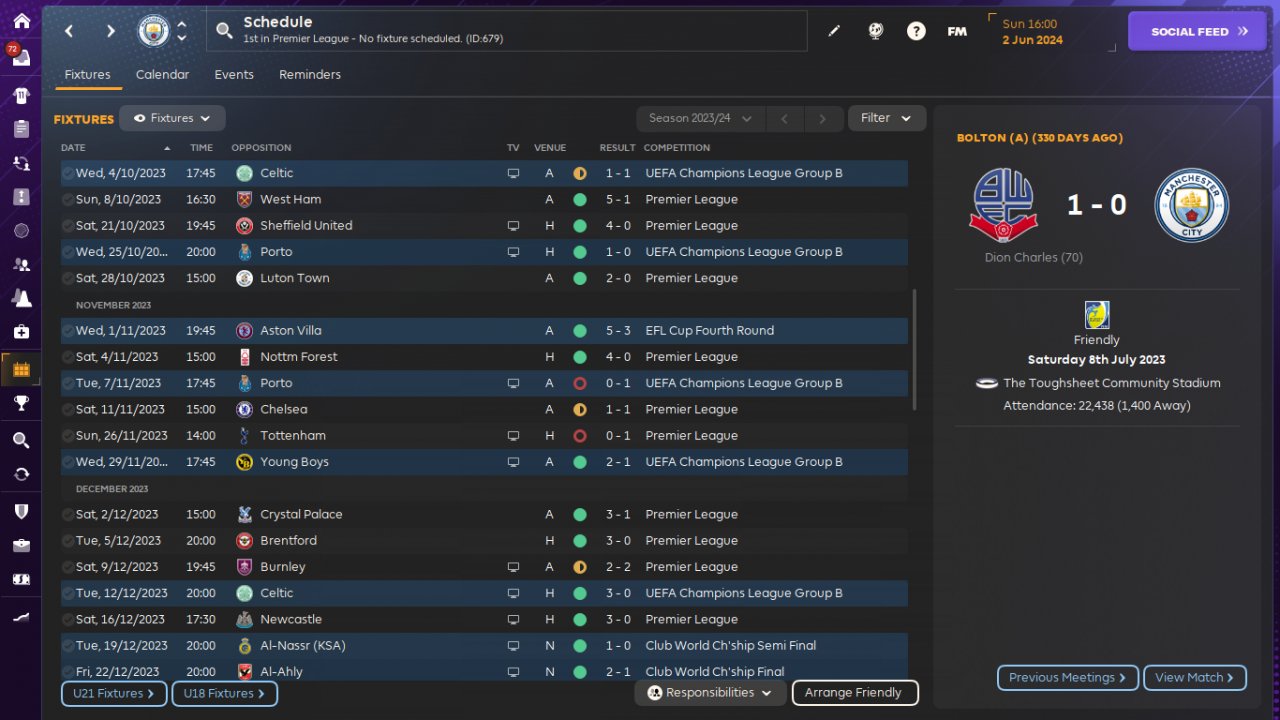
Task: Switch to the Calendar tab
Action: pos(162,75)
